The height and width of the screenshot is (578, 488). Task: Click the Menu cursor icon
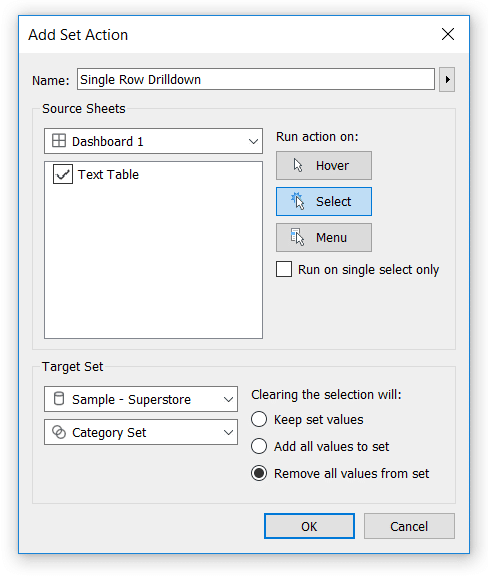click(x=297, y=237)
